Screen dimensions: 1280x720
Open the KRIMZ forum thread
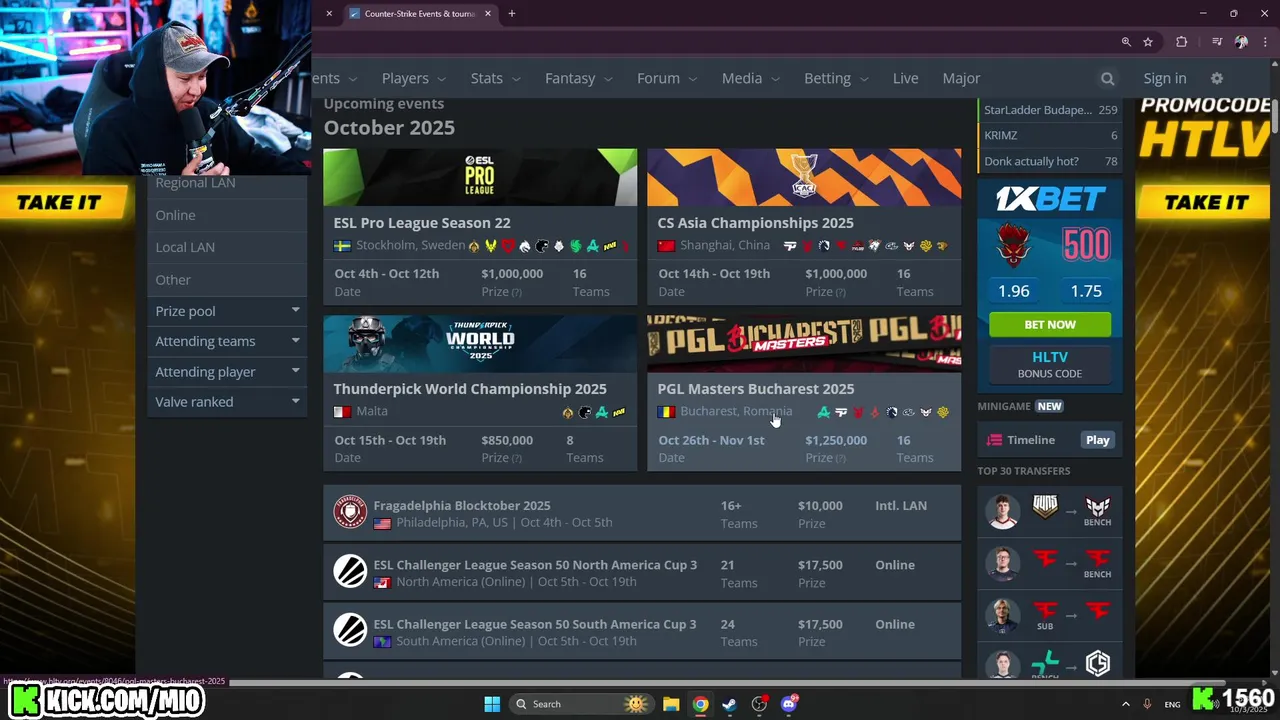[x=1050, y=135]
